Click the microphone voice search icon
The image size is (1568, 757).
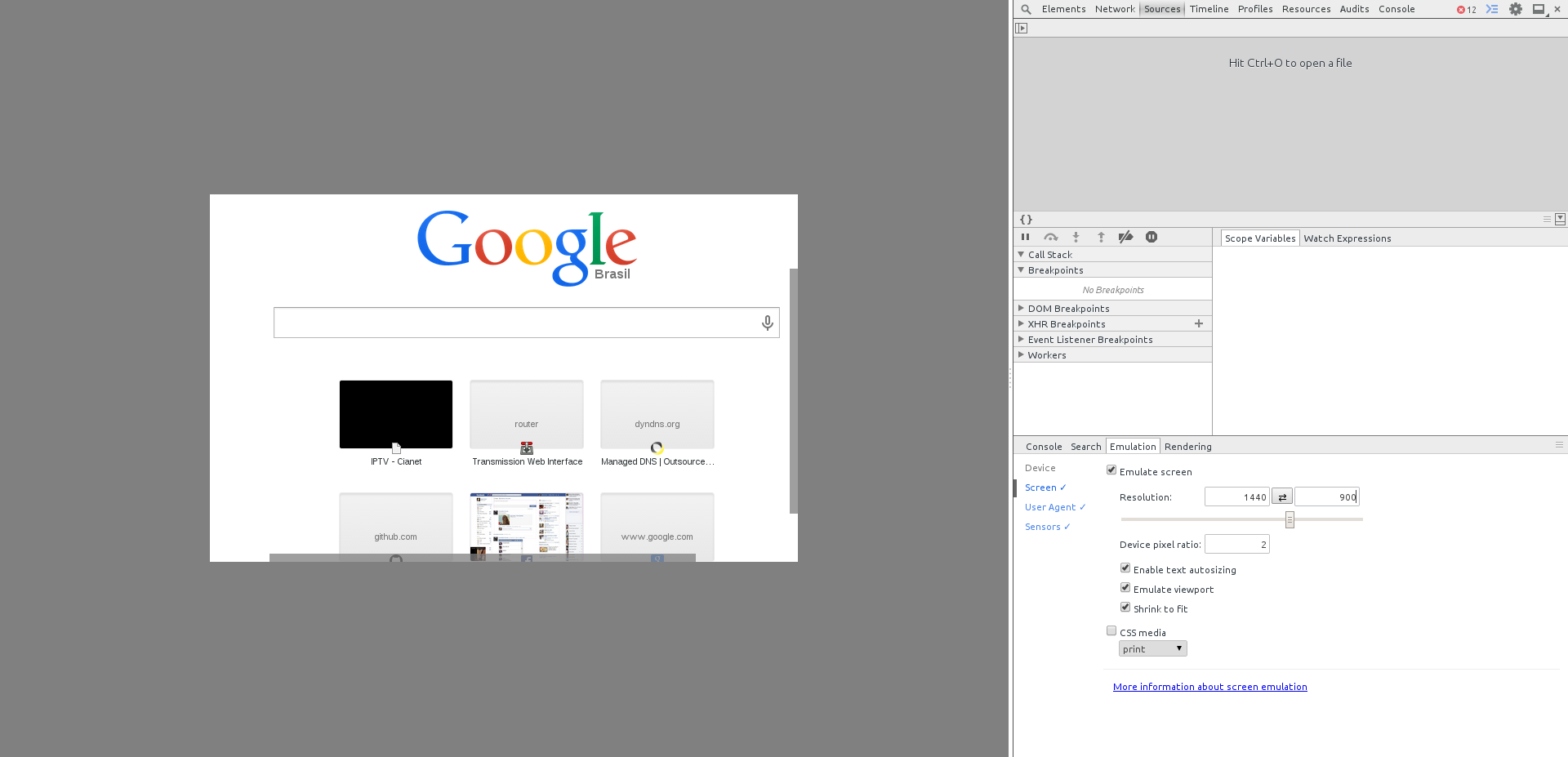(x=768, y=323)
